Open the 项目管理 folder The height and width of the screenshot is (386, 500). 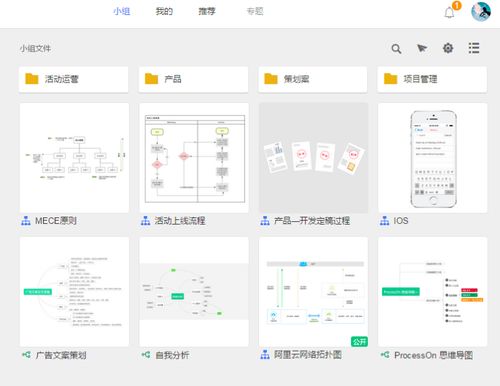(432, 79)
